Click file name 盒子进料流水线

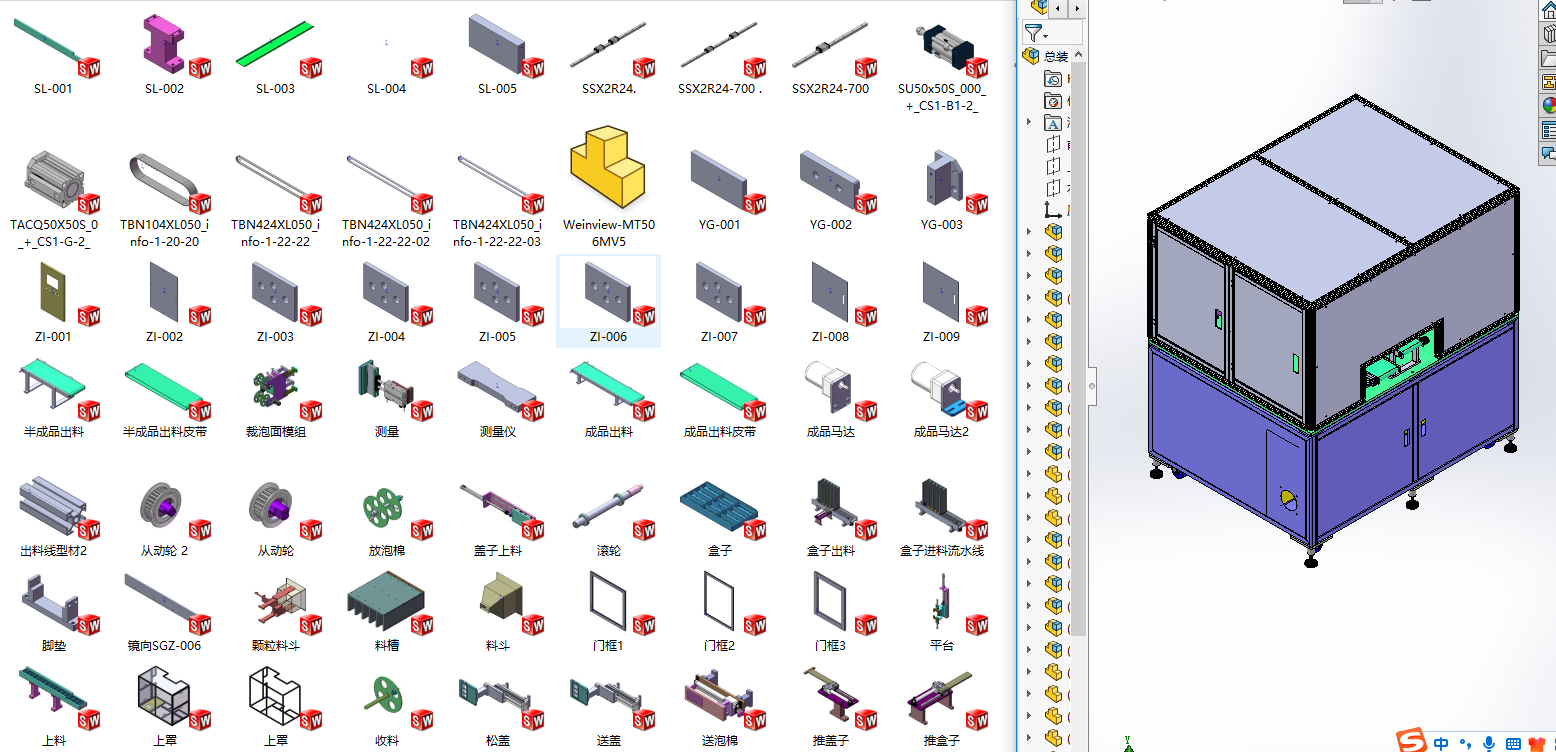point(942,551)
